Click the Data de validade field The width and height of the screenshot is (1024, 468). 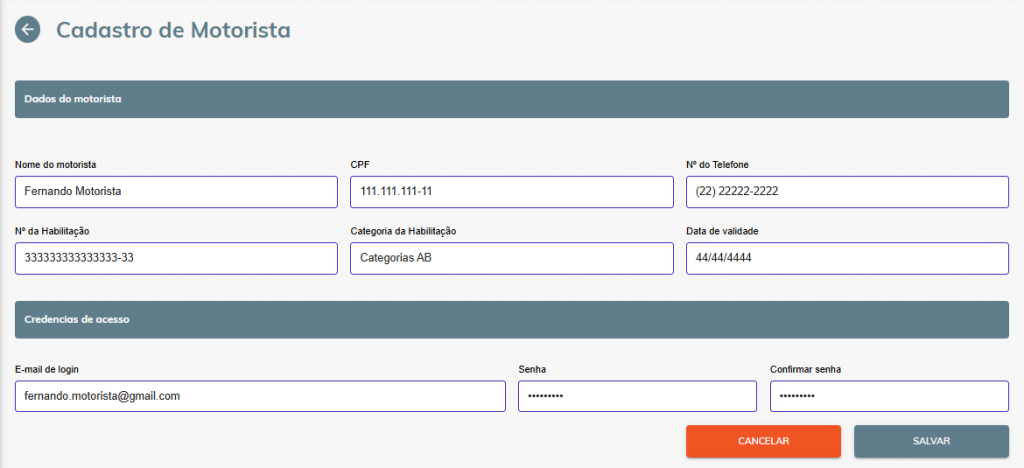click(847, 258)
